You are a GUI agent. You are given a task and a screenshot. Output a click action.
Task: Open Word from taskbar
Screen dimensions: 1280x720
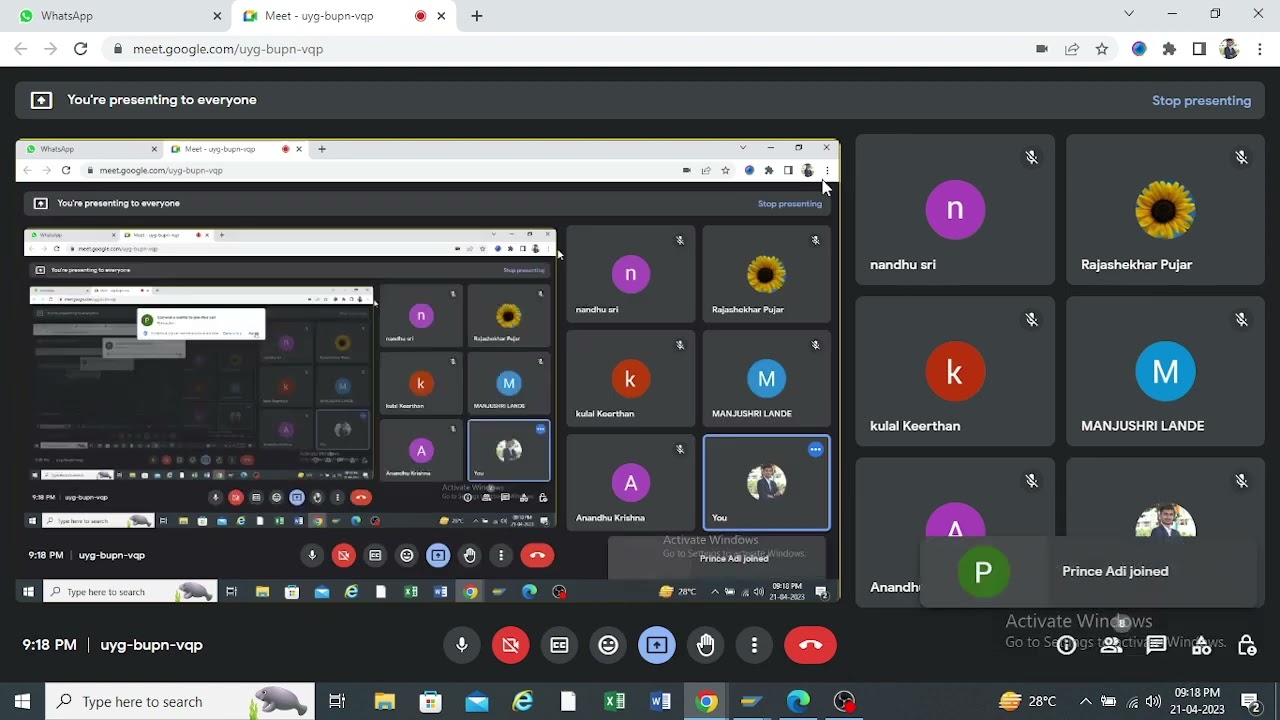tap(660, 701)
